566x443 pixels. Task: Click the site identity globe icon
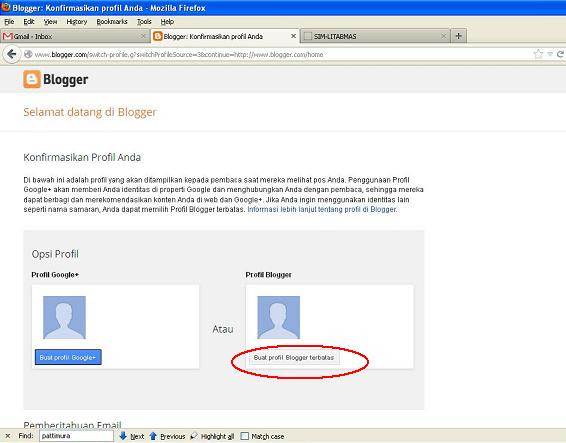tap(28, 55)
